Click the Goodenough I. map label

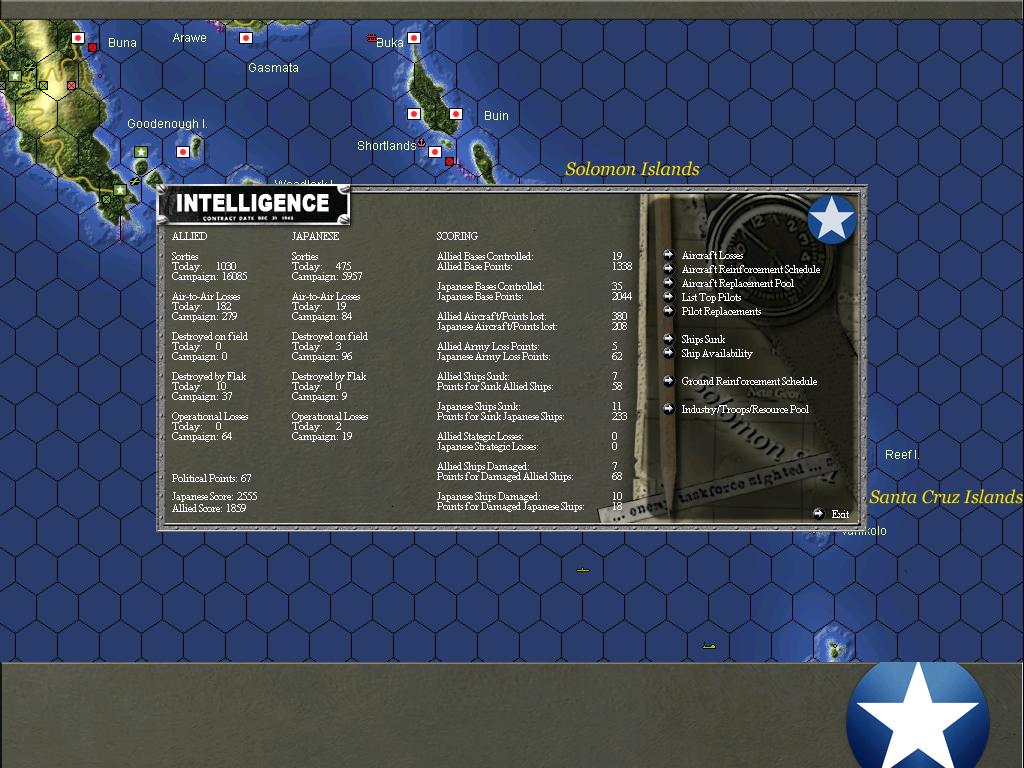167,123
